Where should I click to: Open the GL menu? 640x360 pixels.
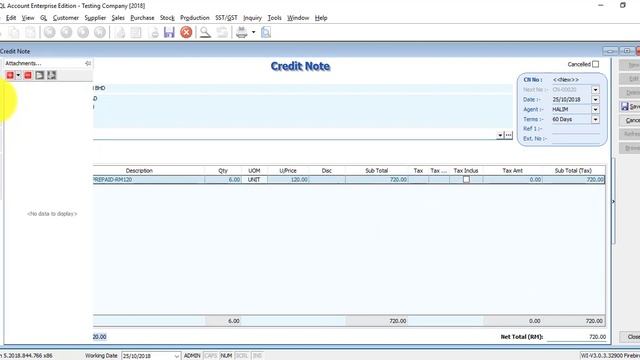pyautogui.click(x=44, y=18)
